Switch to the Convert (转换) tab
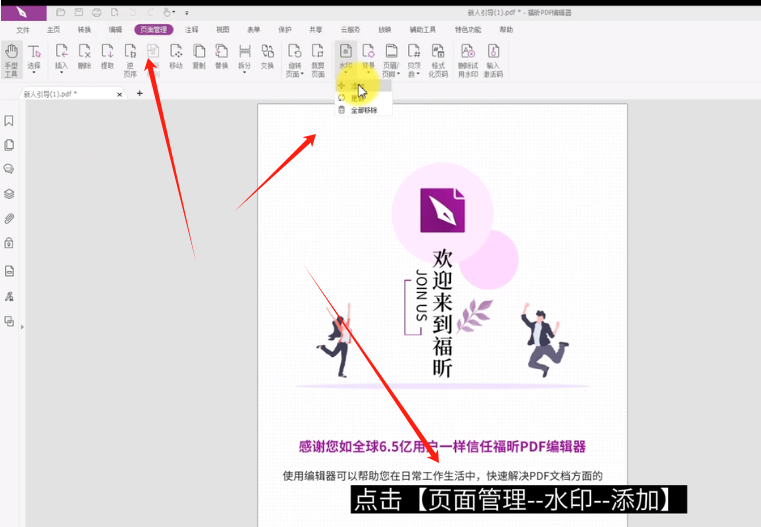 (x=84, y=30)
